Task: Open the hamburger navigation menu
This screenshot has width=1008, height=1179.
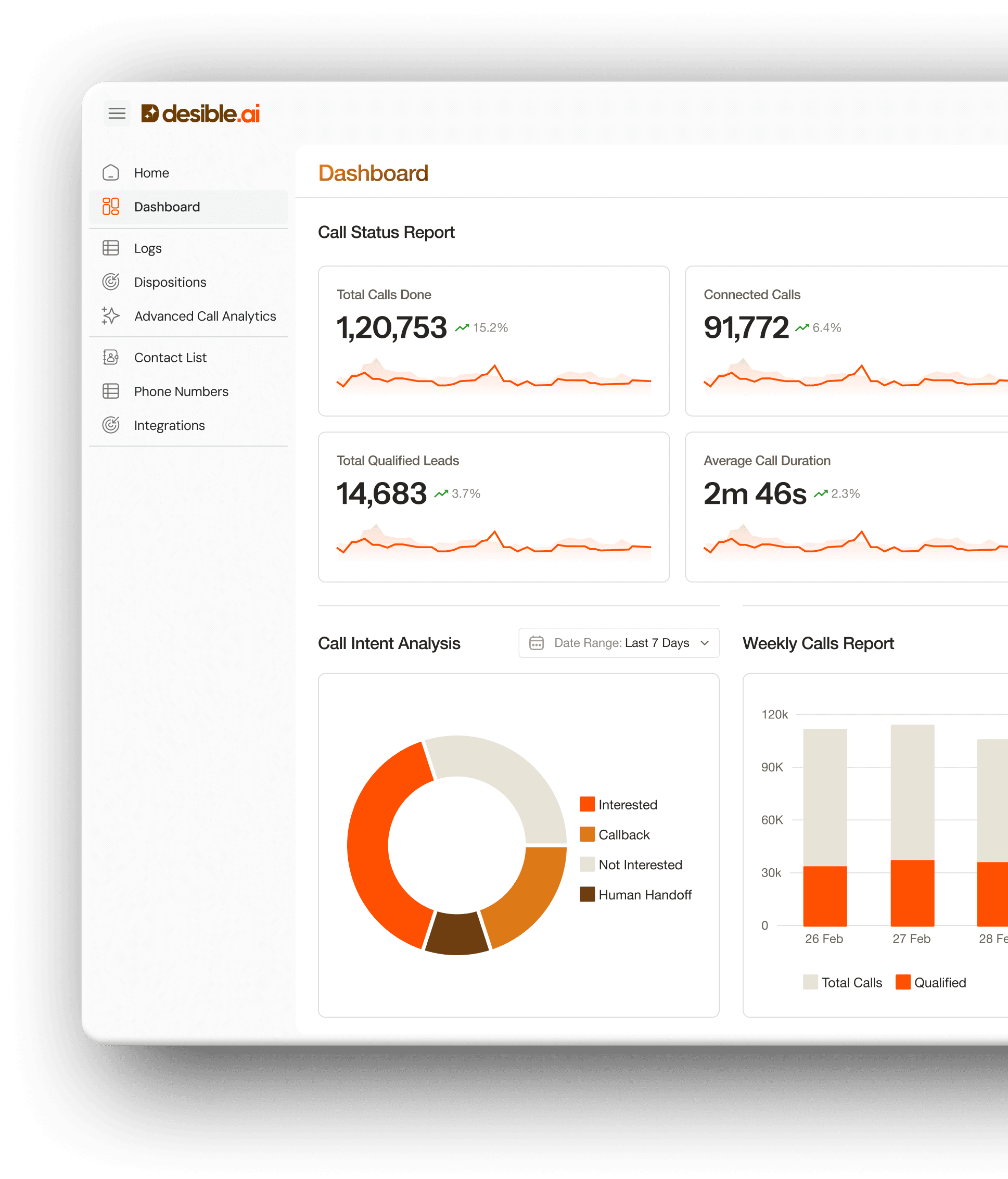Action: pos(117,114)
